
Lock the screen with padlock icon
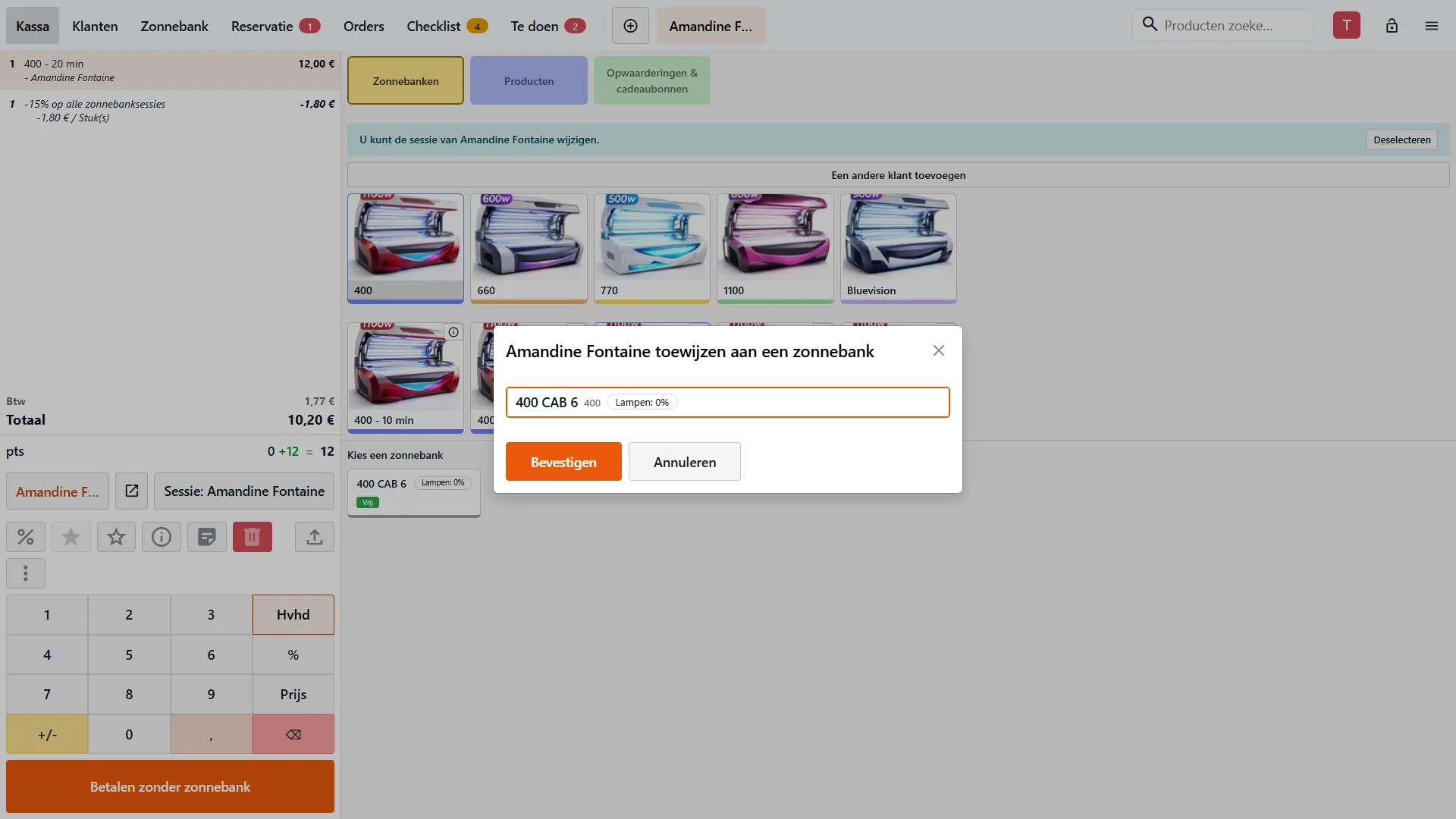[1392, 26]
